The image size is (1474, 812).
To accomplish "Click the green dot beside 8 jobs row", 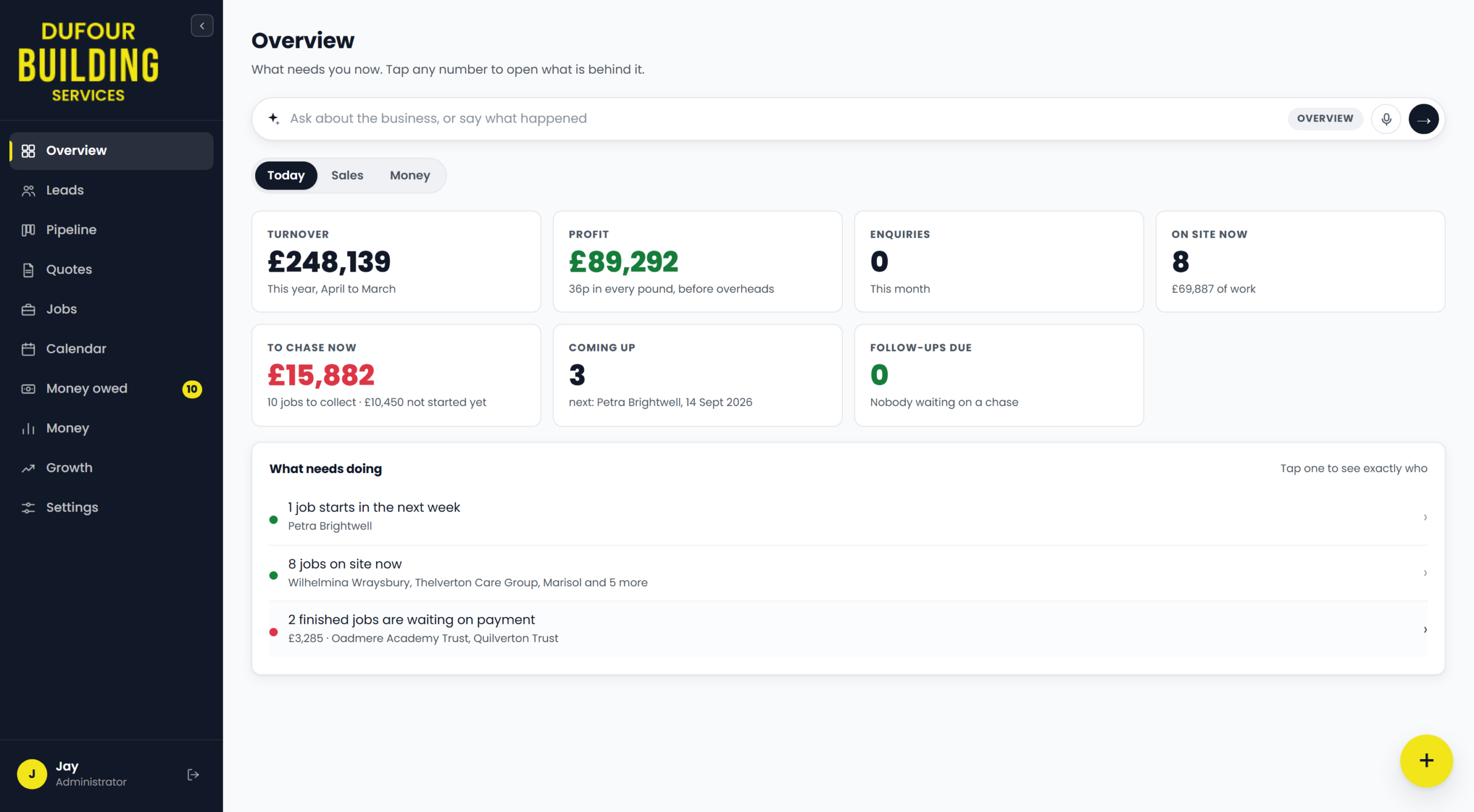I will pos(273,575).
